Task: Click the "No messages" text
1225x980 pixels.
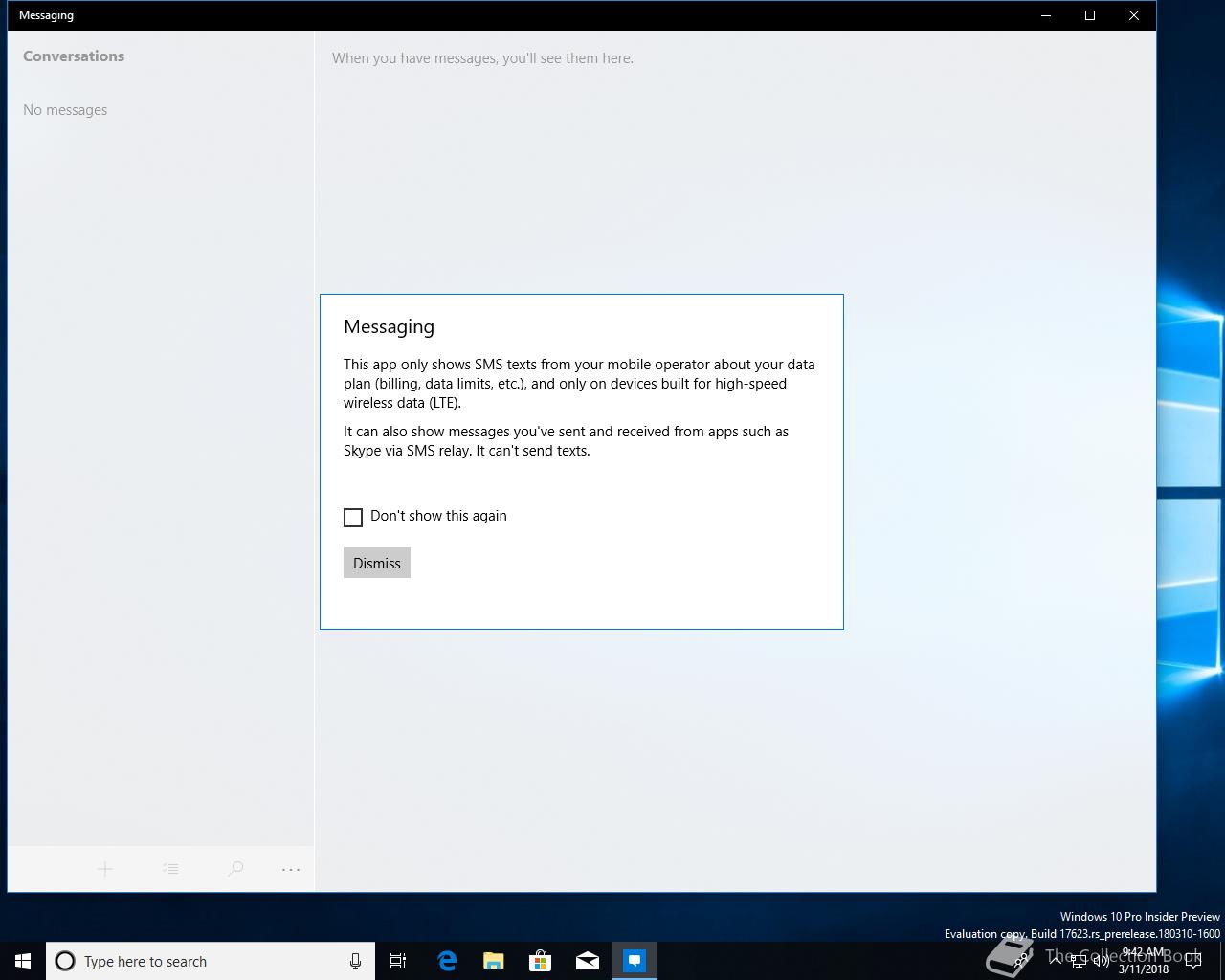Action: click(65, 110)
